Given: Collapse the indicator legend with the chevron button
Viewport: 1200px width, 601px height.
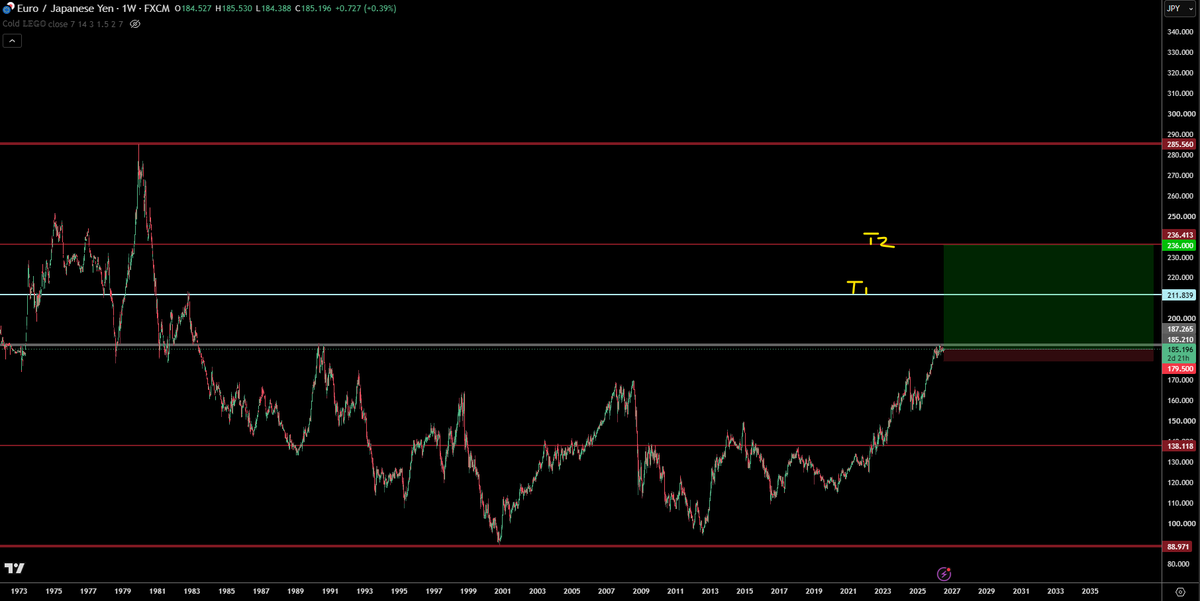Looking at the screenshot, I should click(12, 41).
